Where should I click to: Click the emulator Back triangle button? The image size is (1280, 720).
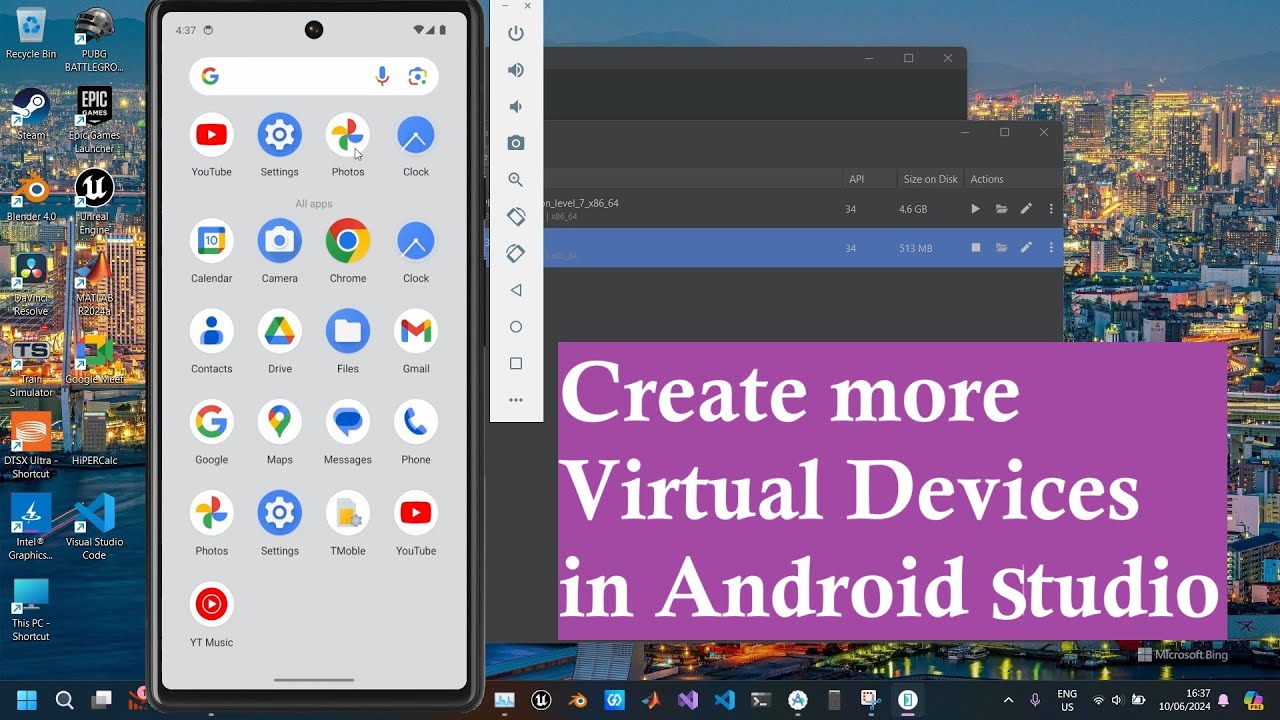click(516, 290)
